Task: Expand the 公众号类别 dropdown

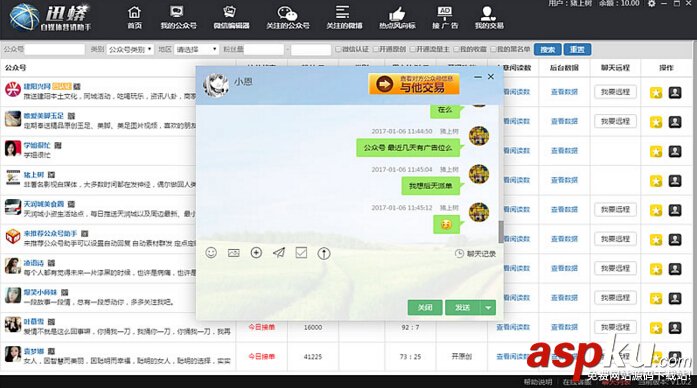Action: [x=130, y=49]
